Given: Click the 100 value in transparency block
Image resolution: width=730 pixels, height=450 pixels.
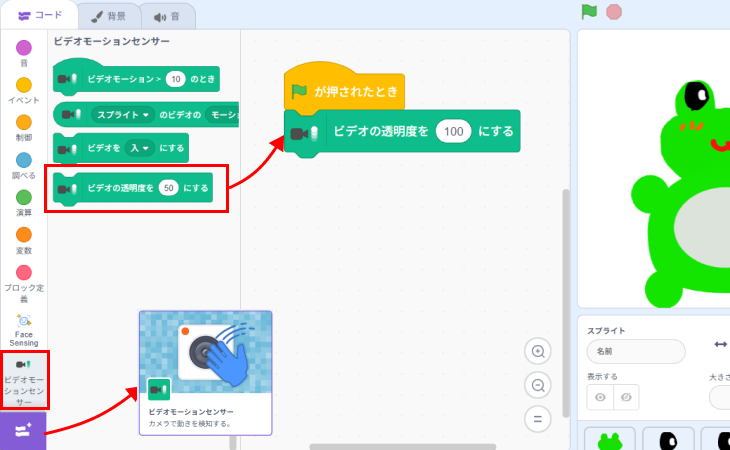Looking at the screenshot, I should click(453, 132).
